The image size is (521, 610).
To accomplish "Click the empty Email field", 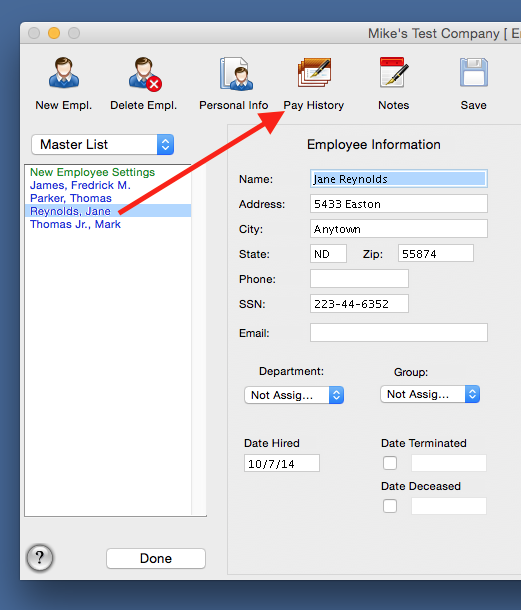I will tap(399, 333).
